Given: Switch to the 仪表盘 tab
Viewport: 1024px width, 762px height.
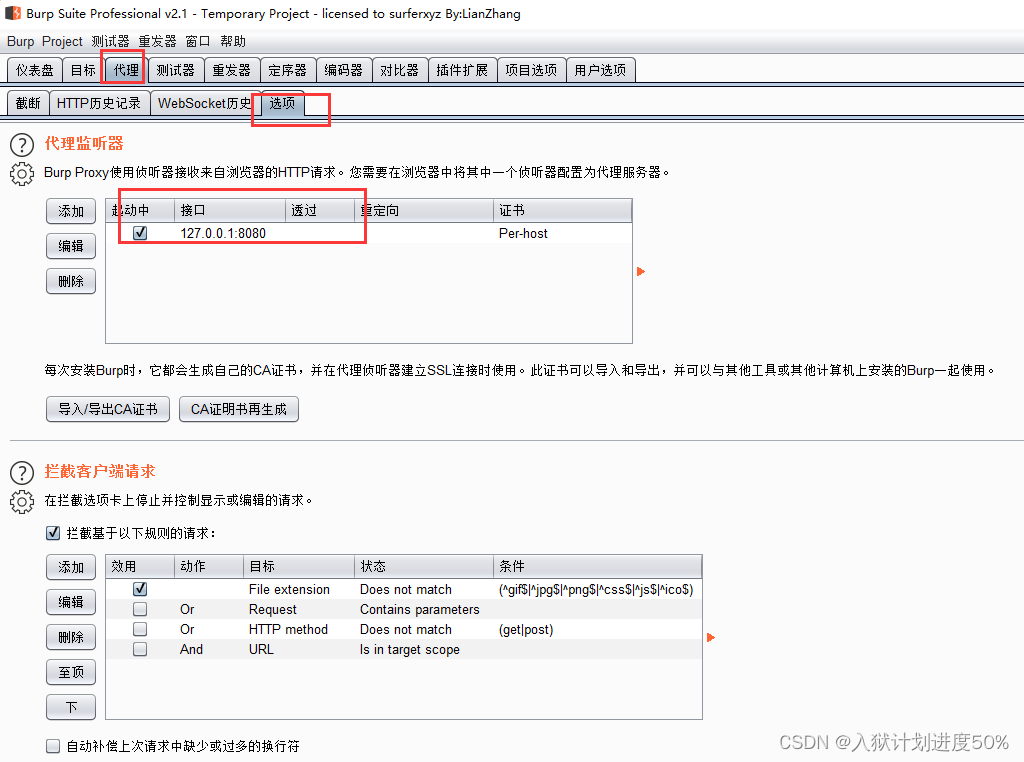Looking at the screenshot, I should tap(35, 71).
